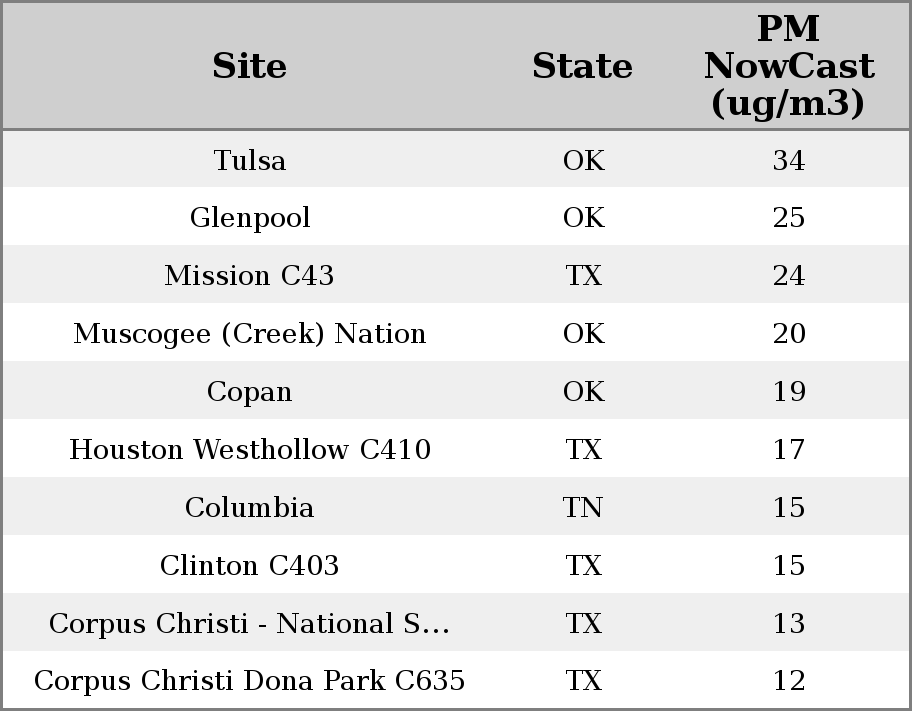Click the OK state cell in Copan row

(583, 392)
